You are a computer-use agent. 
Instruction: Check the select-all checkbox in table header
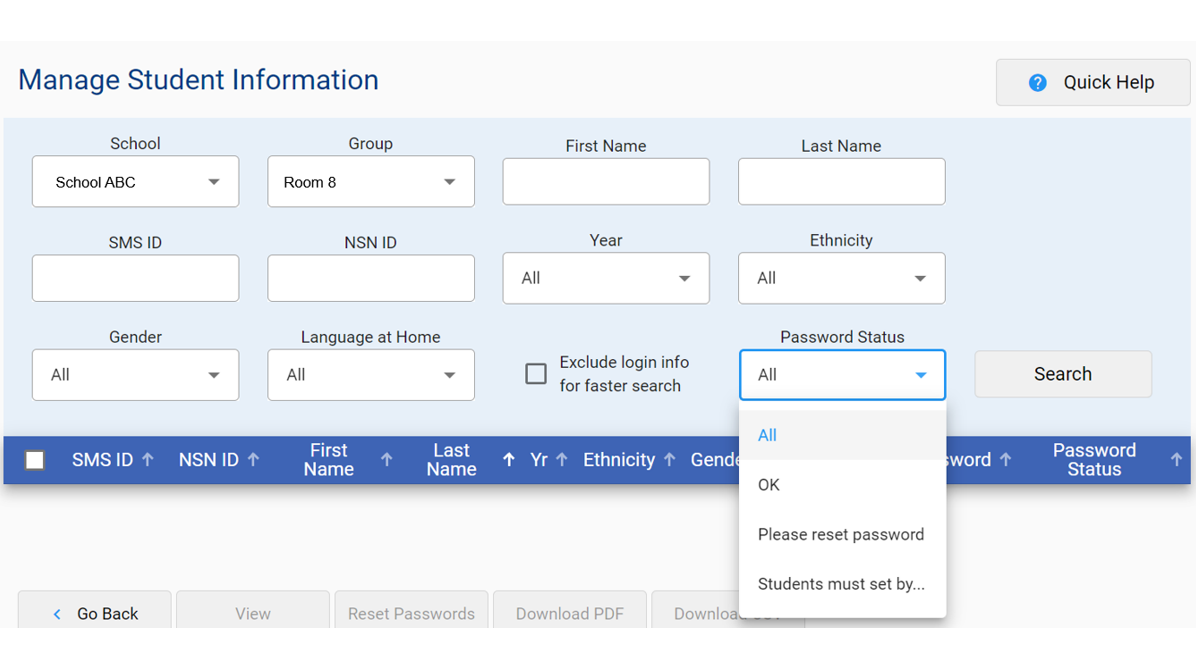tap(35, 460)
